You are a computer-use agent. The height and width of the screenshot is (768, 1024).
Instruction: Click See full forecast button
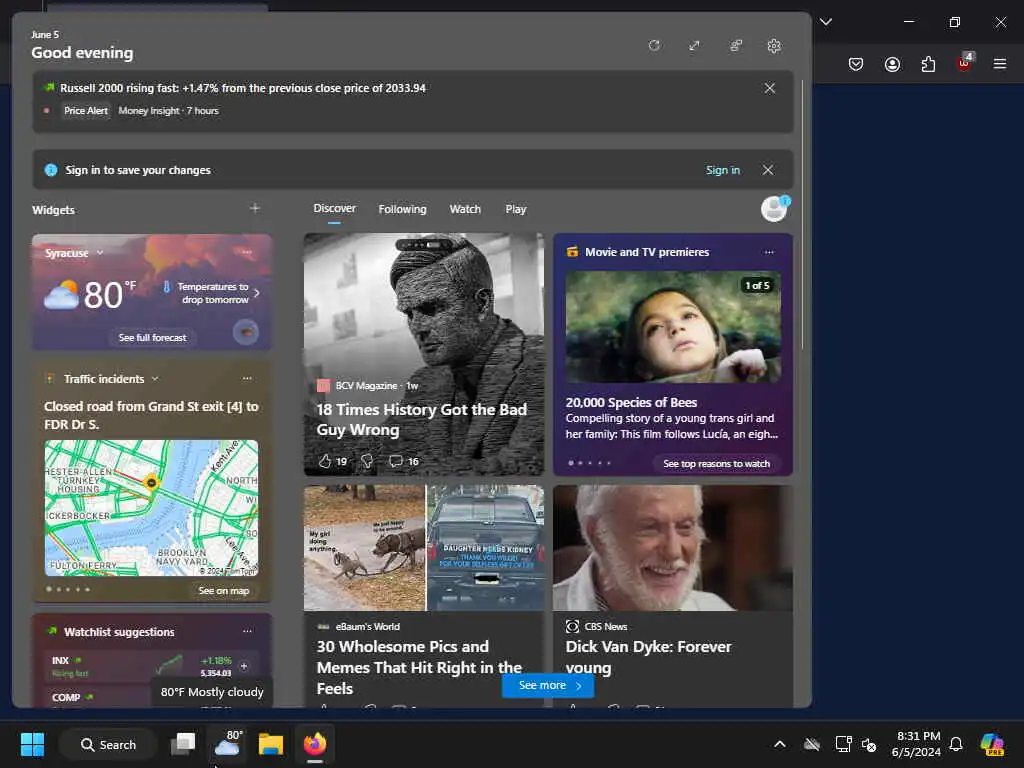(x=152, y=338)
